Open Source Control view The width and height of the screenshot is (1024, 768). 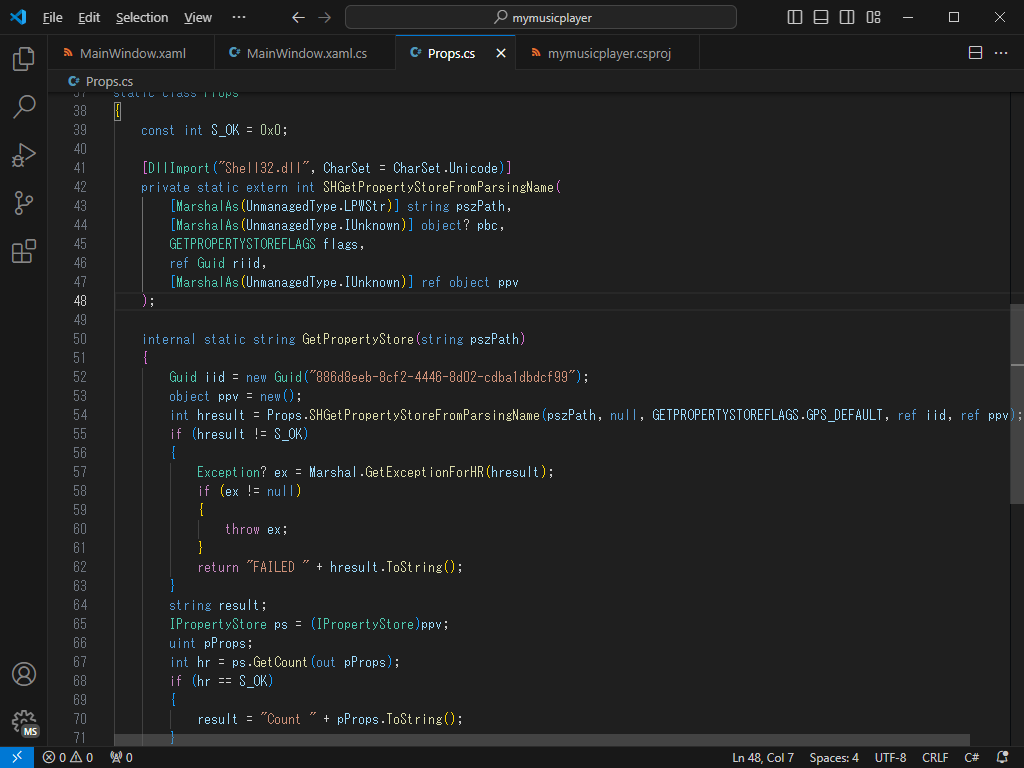[x=24, y=203]
